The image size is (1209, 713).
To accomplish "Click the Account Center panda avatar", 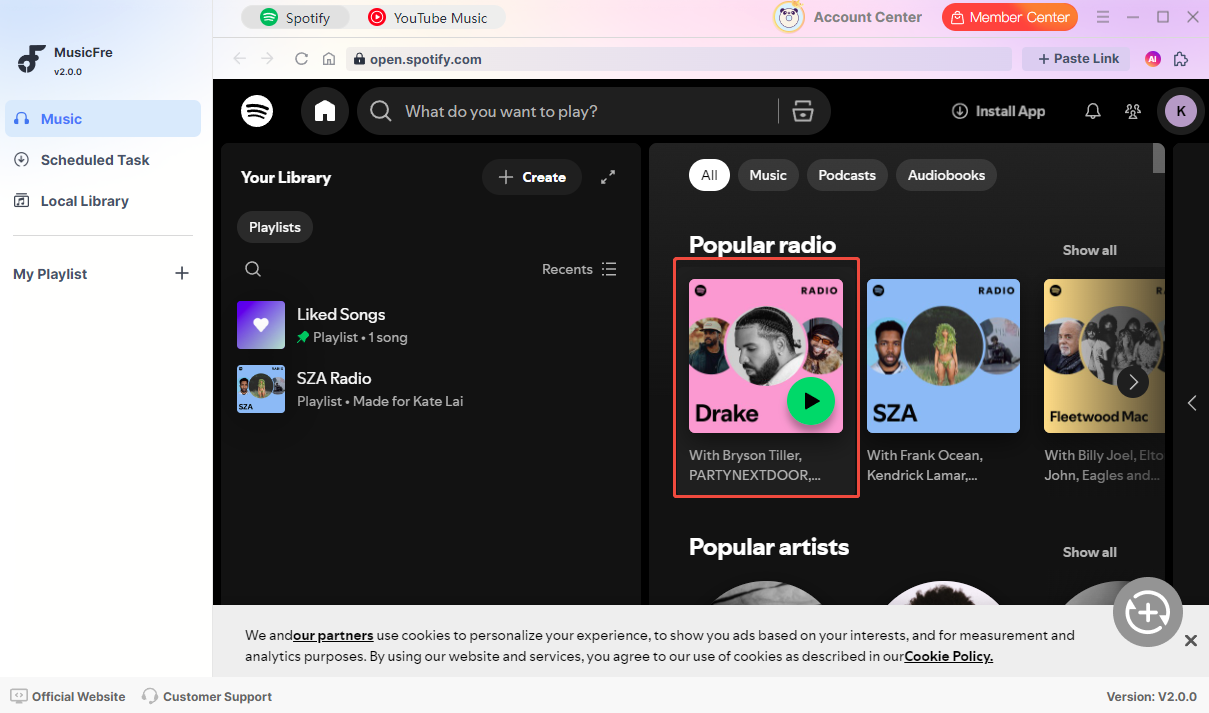I will (790, 17).
